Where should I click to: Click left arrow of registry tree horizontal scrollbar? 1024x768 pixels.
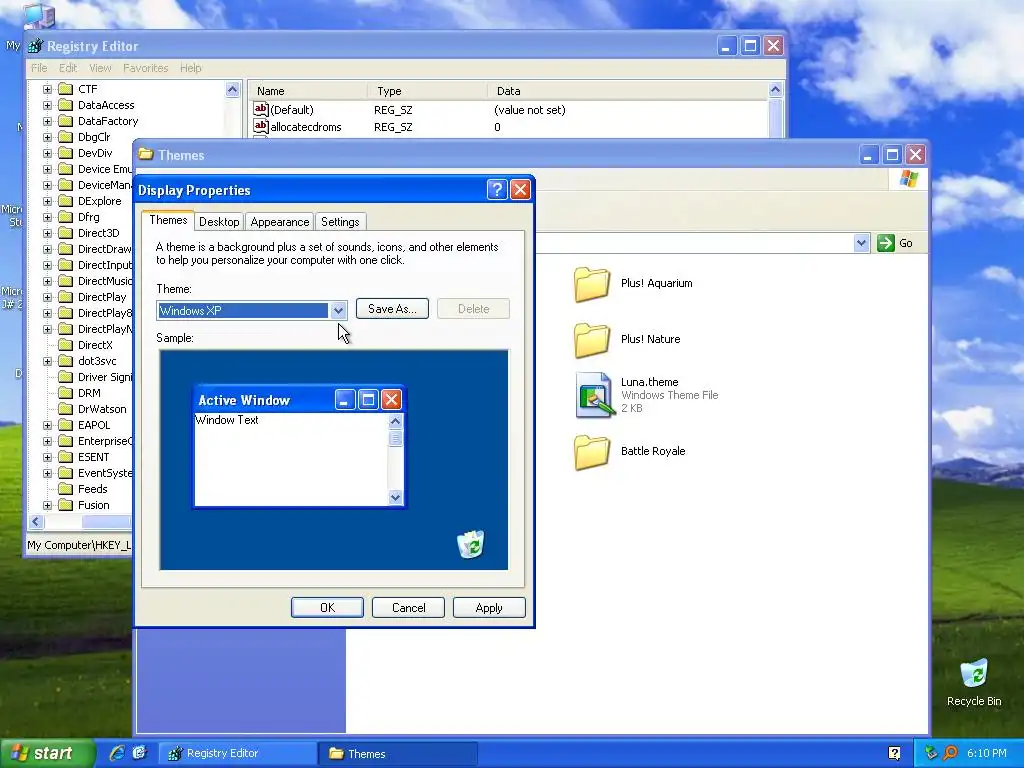pos(37,522)
